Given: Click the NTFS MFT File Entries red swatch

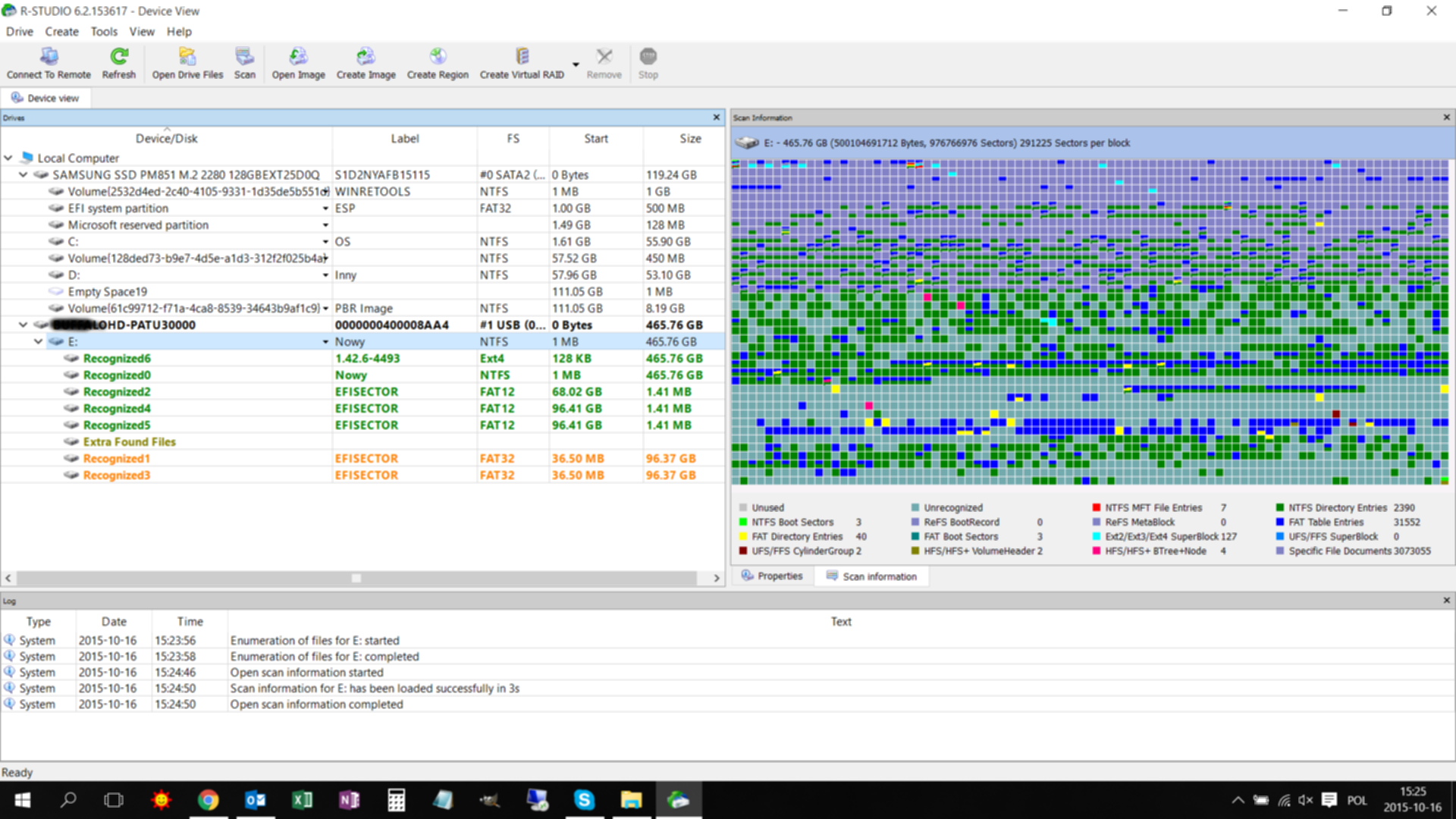Looking at the screenshot, I should [1096, 507].
